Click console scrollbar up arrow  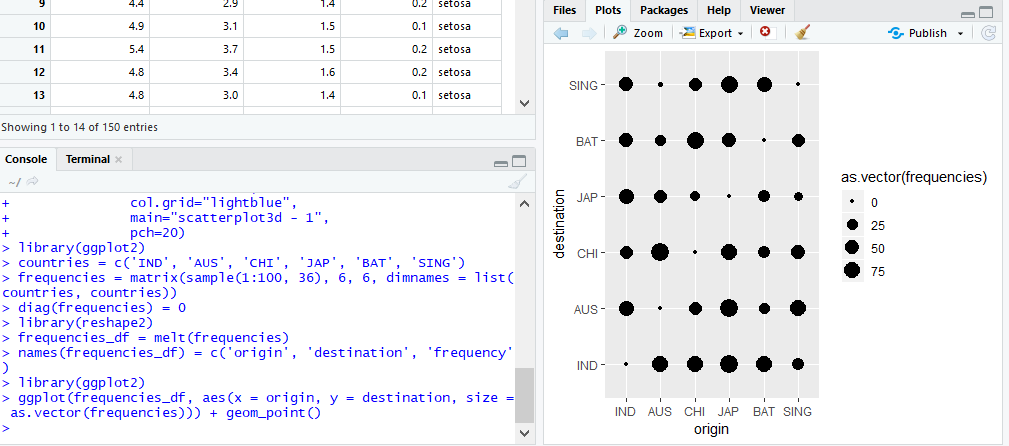(524, 204)
